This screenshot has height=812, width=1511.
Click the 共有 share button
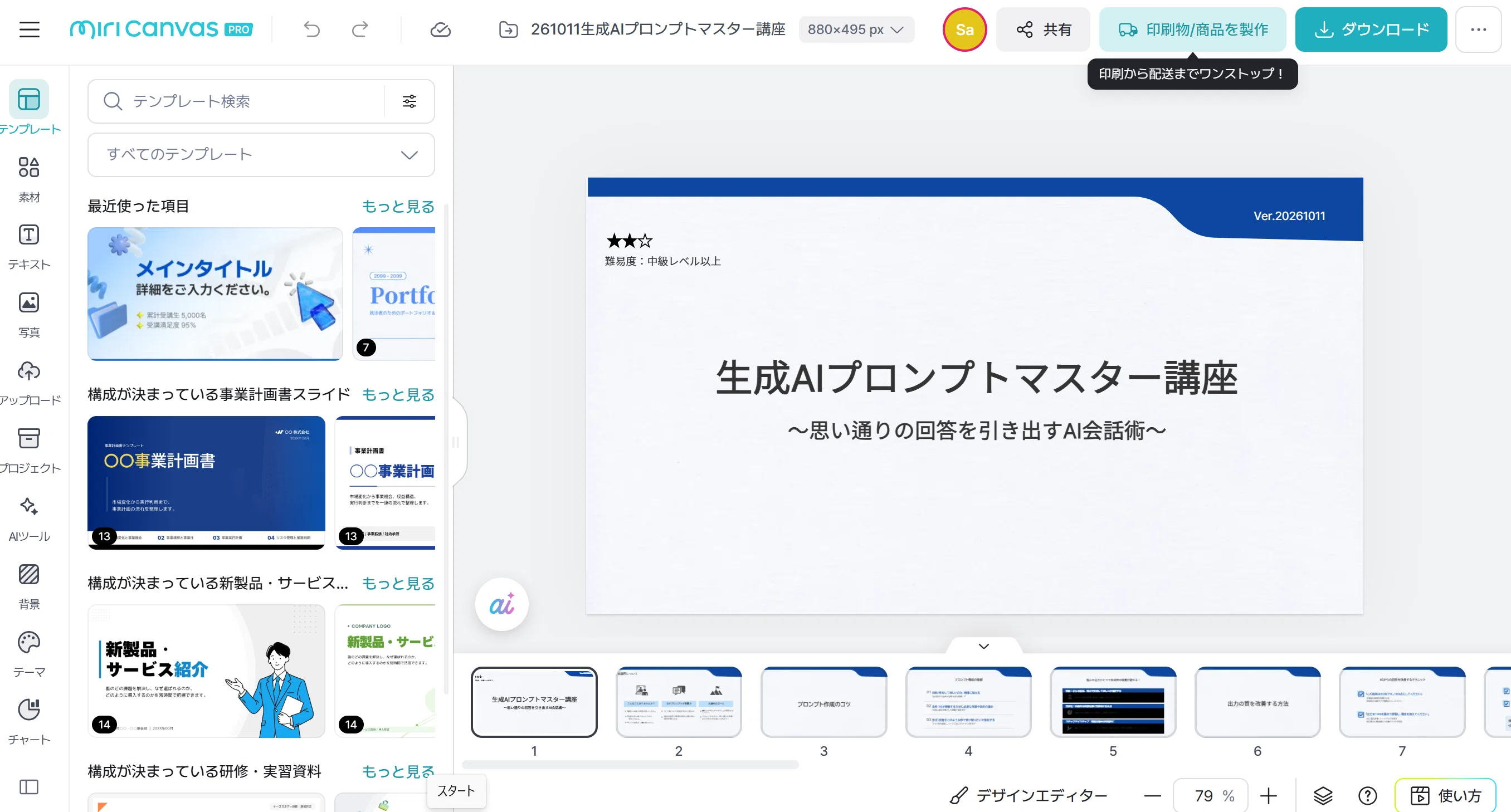click(1043, 30)
